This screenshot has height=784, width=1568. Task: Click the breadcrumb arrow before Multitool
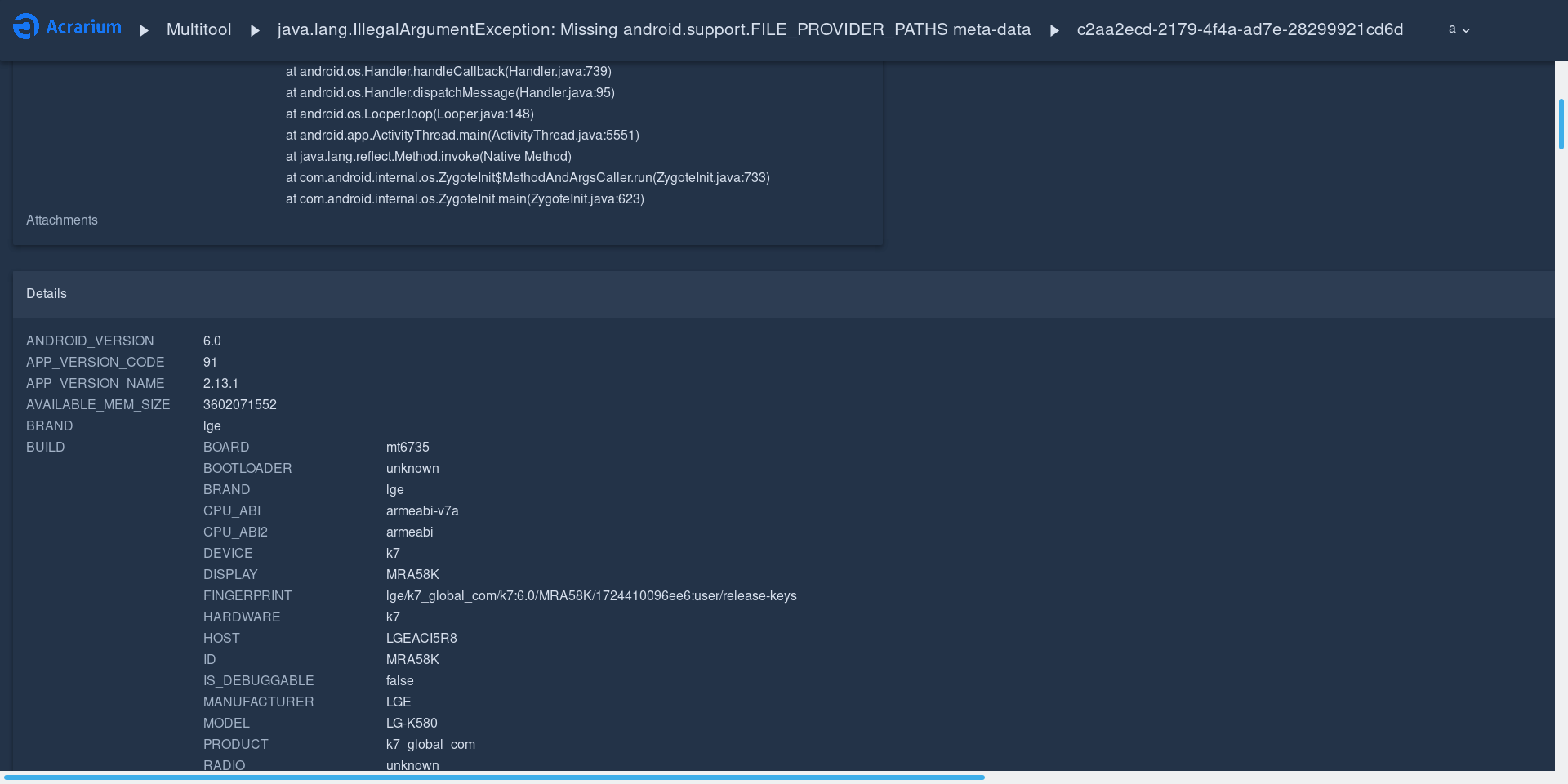(145, 30)
